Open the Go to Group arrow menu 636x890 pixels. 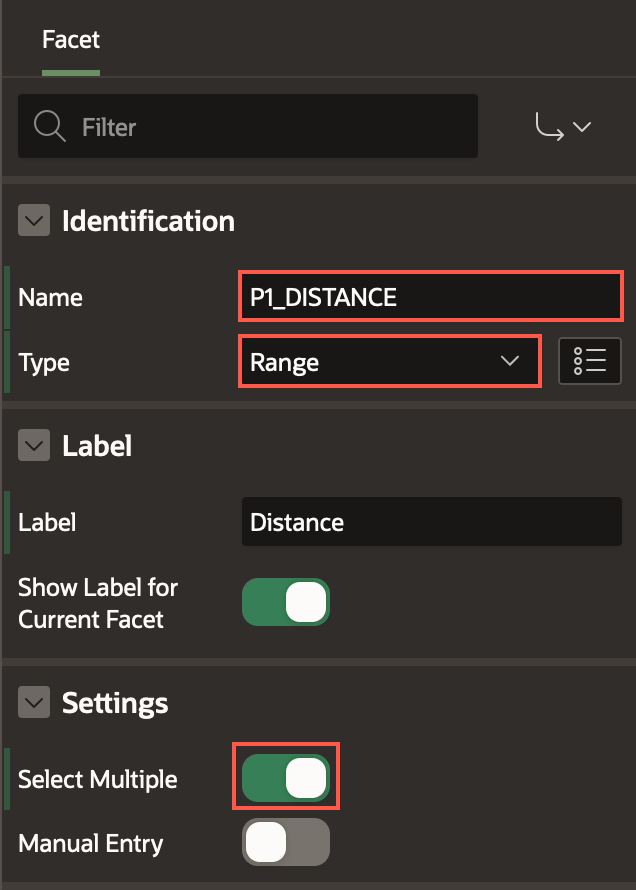563,127
